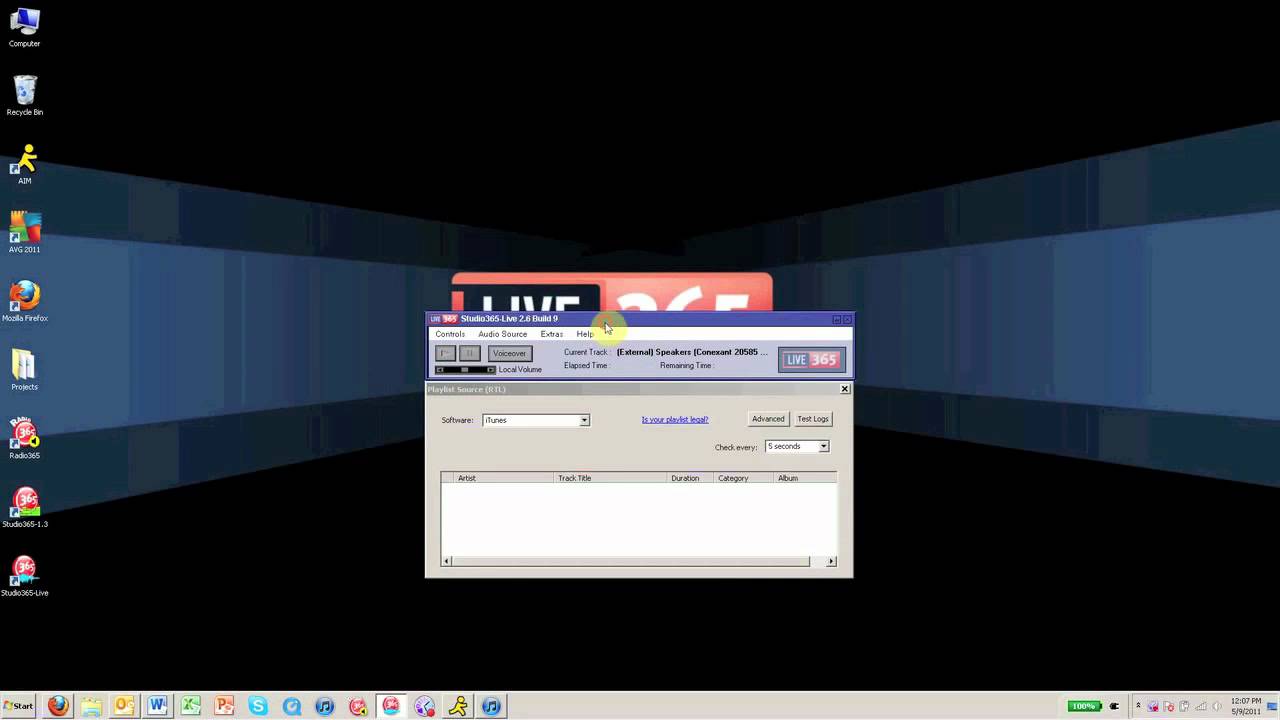
Task: Click the play/start broadcast button
Action: [x=445, y=353]
